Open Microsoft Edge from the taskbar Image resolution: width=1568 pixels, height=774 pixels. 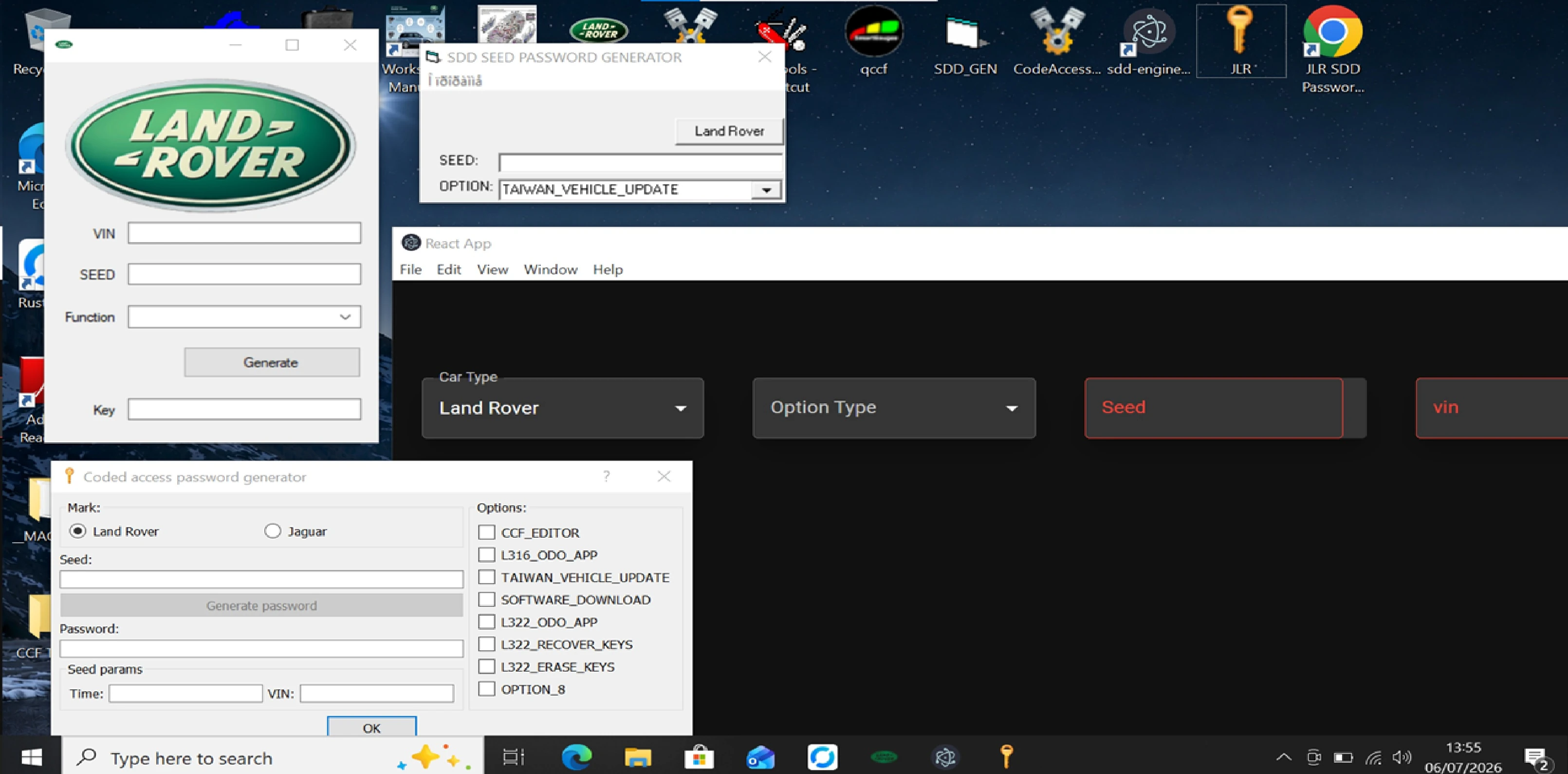click(x=576, y=757)
